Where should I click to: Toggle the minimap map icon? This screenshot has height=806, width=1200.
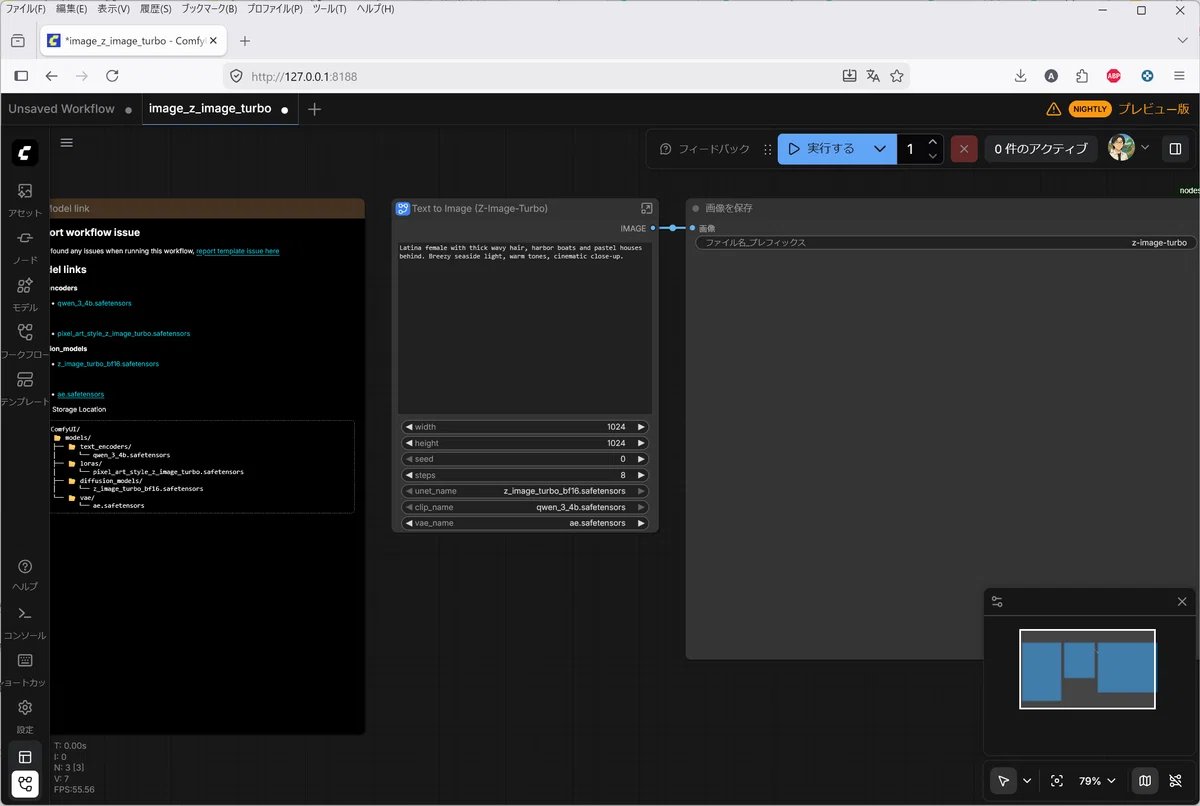tap(1145, 781)
